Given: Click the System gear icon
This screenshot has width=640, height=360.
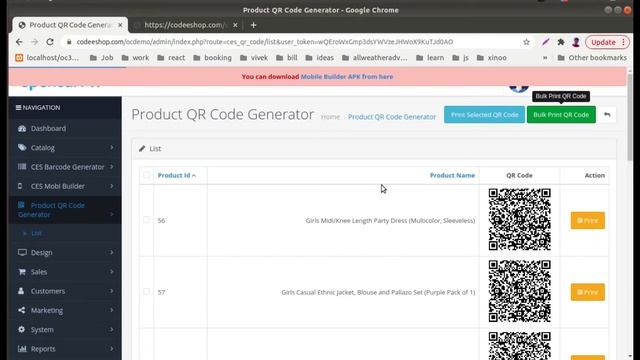Looking at the screenshot, I should 22,329.
